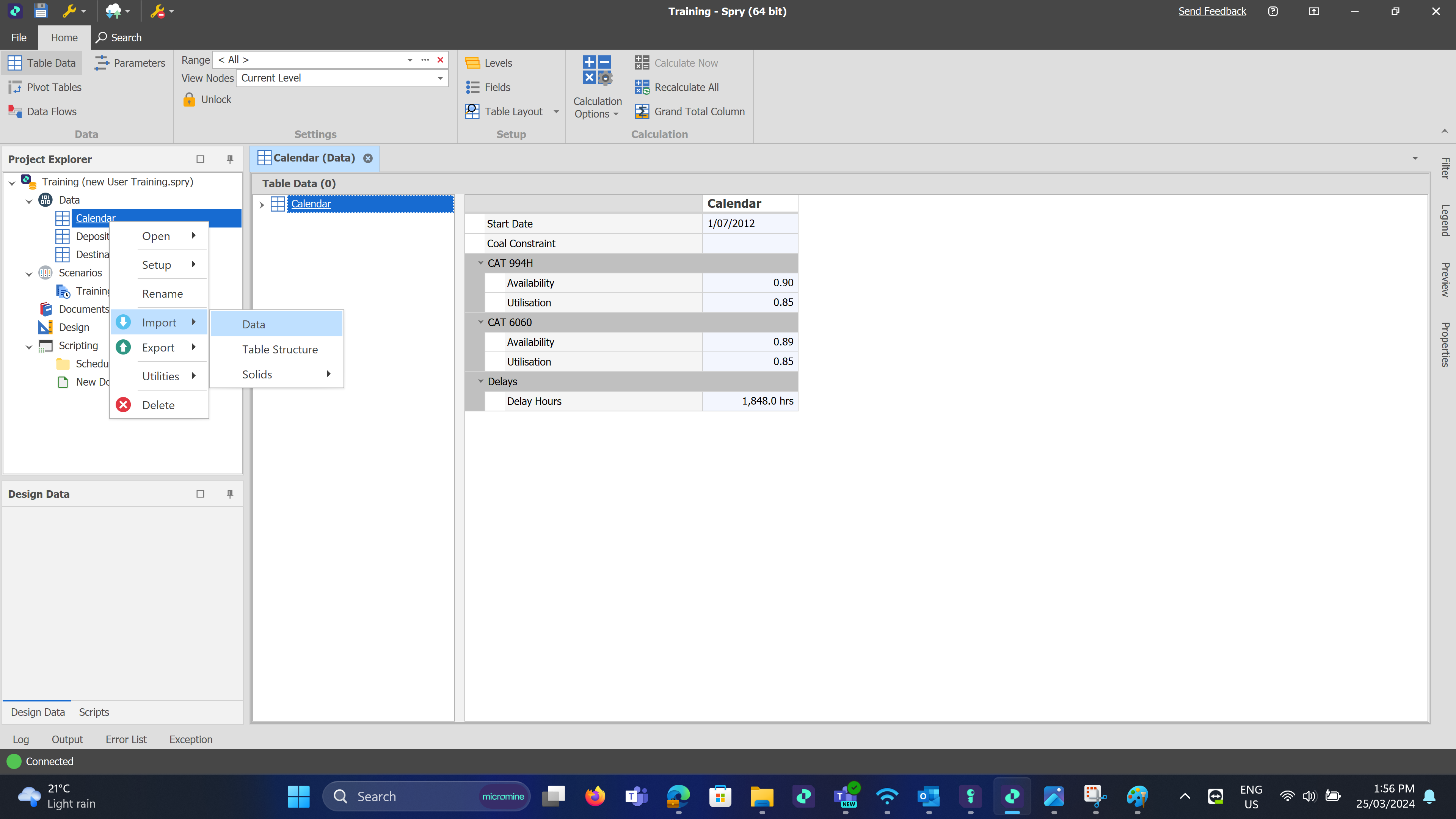Click the Data Flows icon
The image size is (1456, 819).
tap(15, 111)
